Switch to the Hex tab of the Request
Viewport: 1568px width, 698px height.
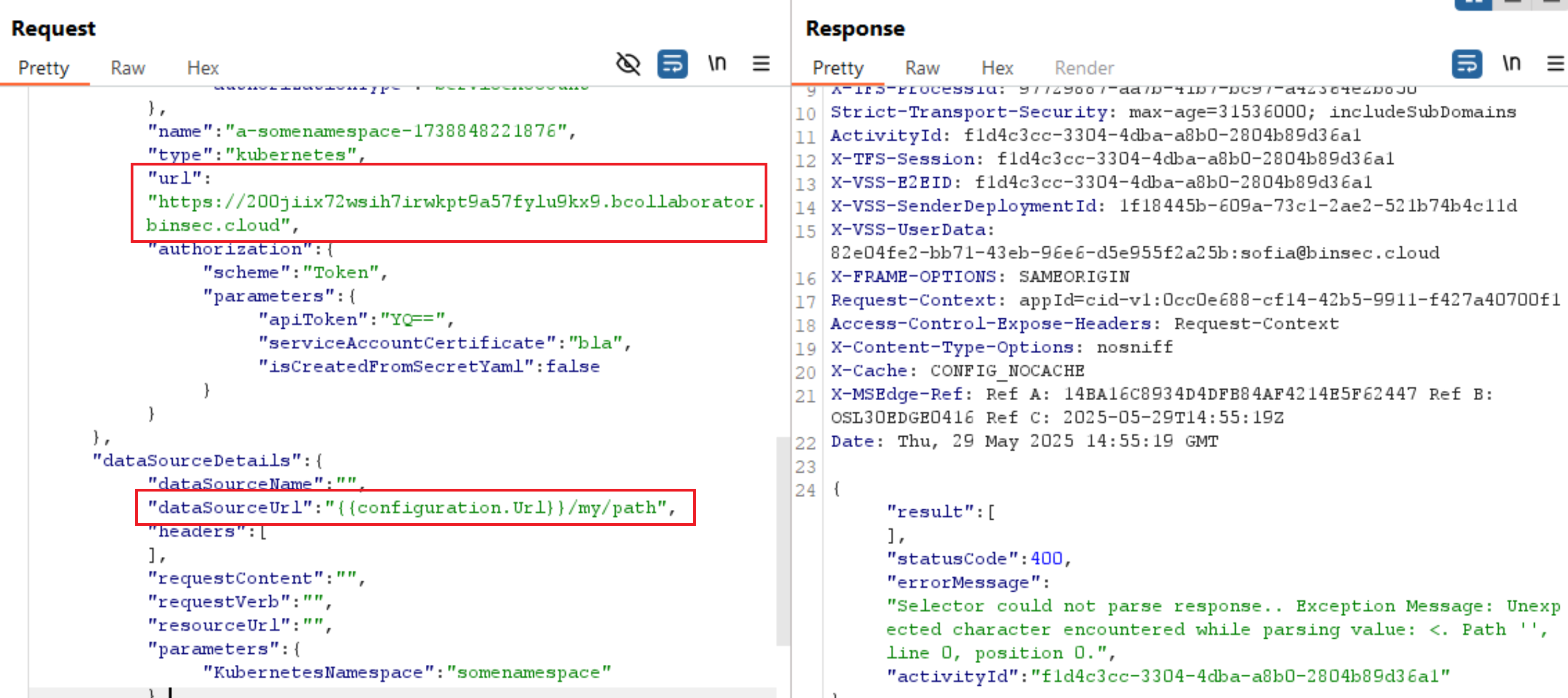(202, 68)
